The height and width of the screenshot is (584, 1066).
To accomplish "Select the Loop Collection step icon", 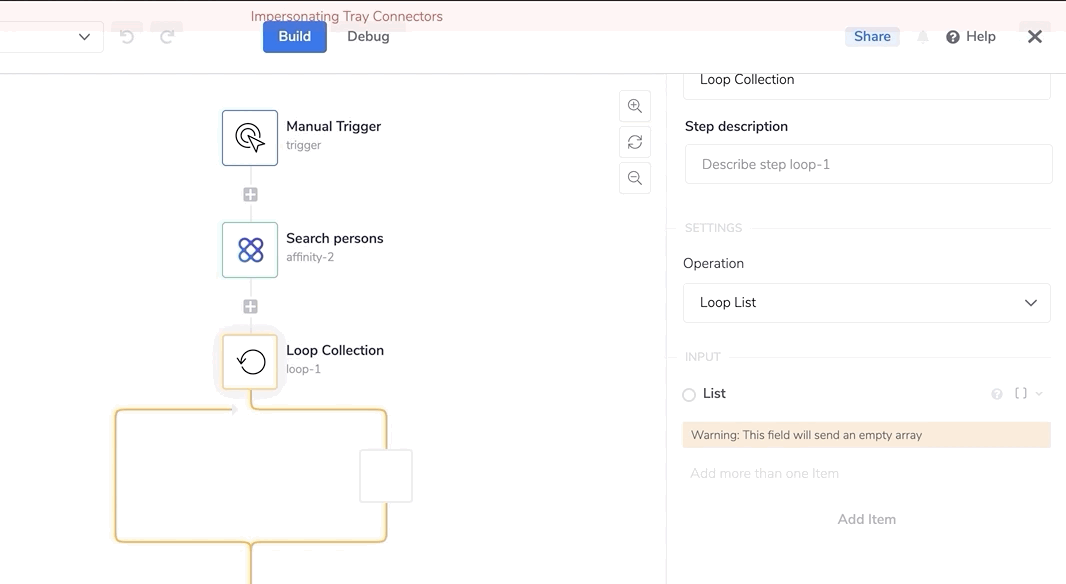I will (250, 362).
